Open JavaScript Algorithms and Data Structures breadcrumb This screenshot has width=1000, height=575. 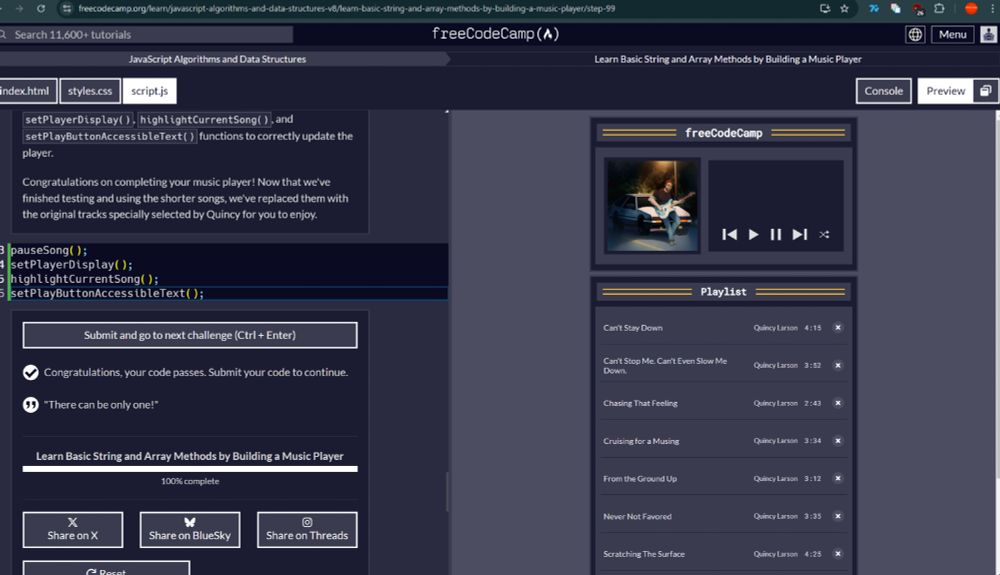pos(217,59)
